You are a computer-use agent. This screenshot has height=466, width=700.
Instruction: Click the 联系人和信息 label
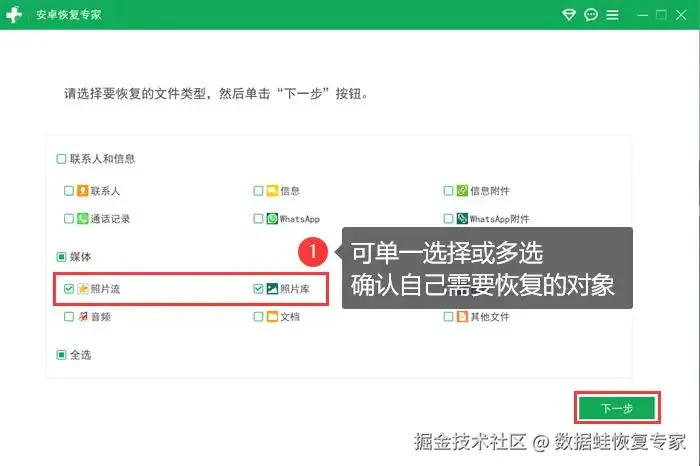(x=102, y=159)
